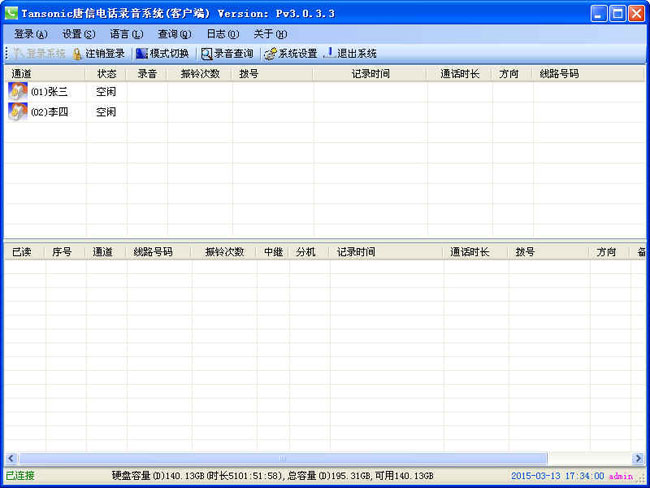Select channel icon for (02)李四

tap(18, 112)
